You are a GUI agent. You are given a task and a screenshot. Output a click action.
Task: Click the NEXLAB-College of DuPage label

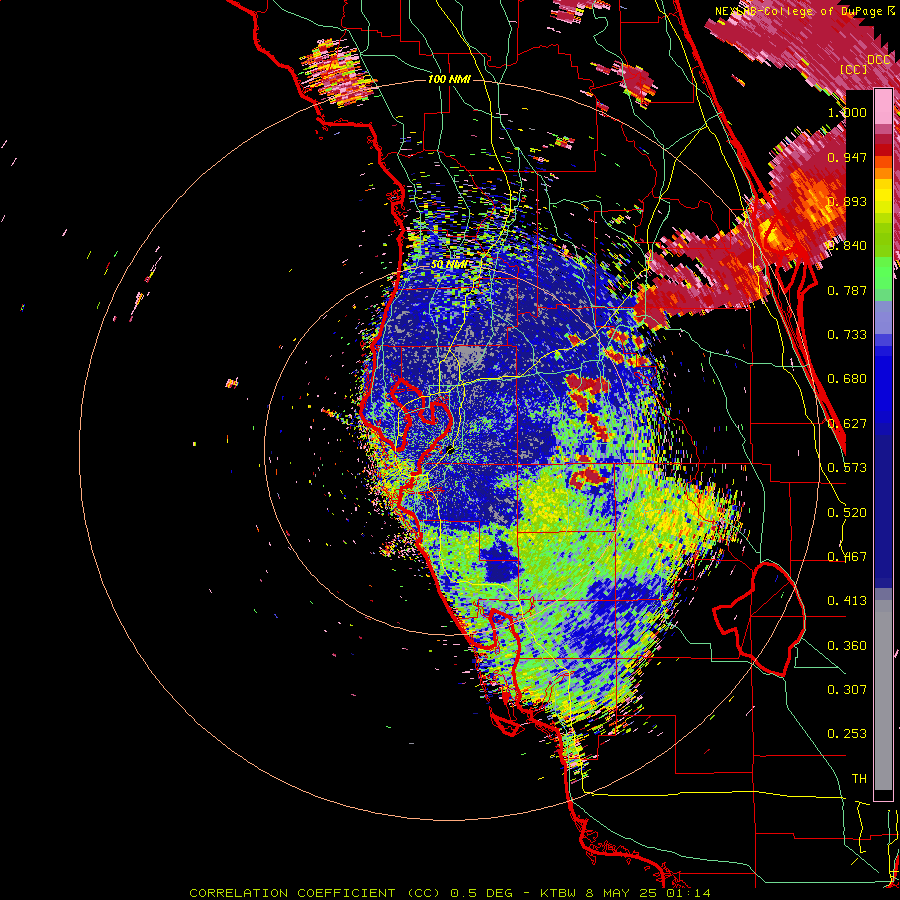click(x=800, y=11)
